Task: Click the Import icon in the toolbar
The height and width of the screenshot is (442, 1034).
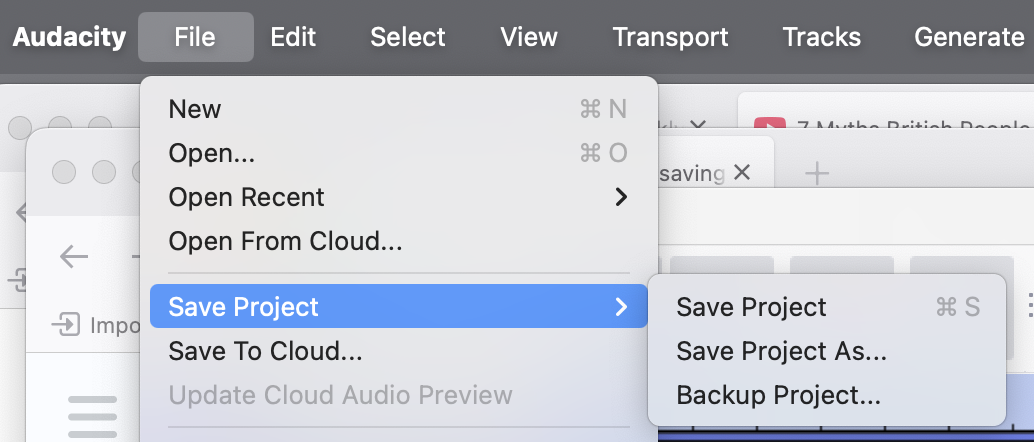Action: (x=67, y=325)
